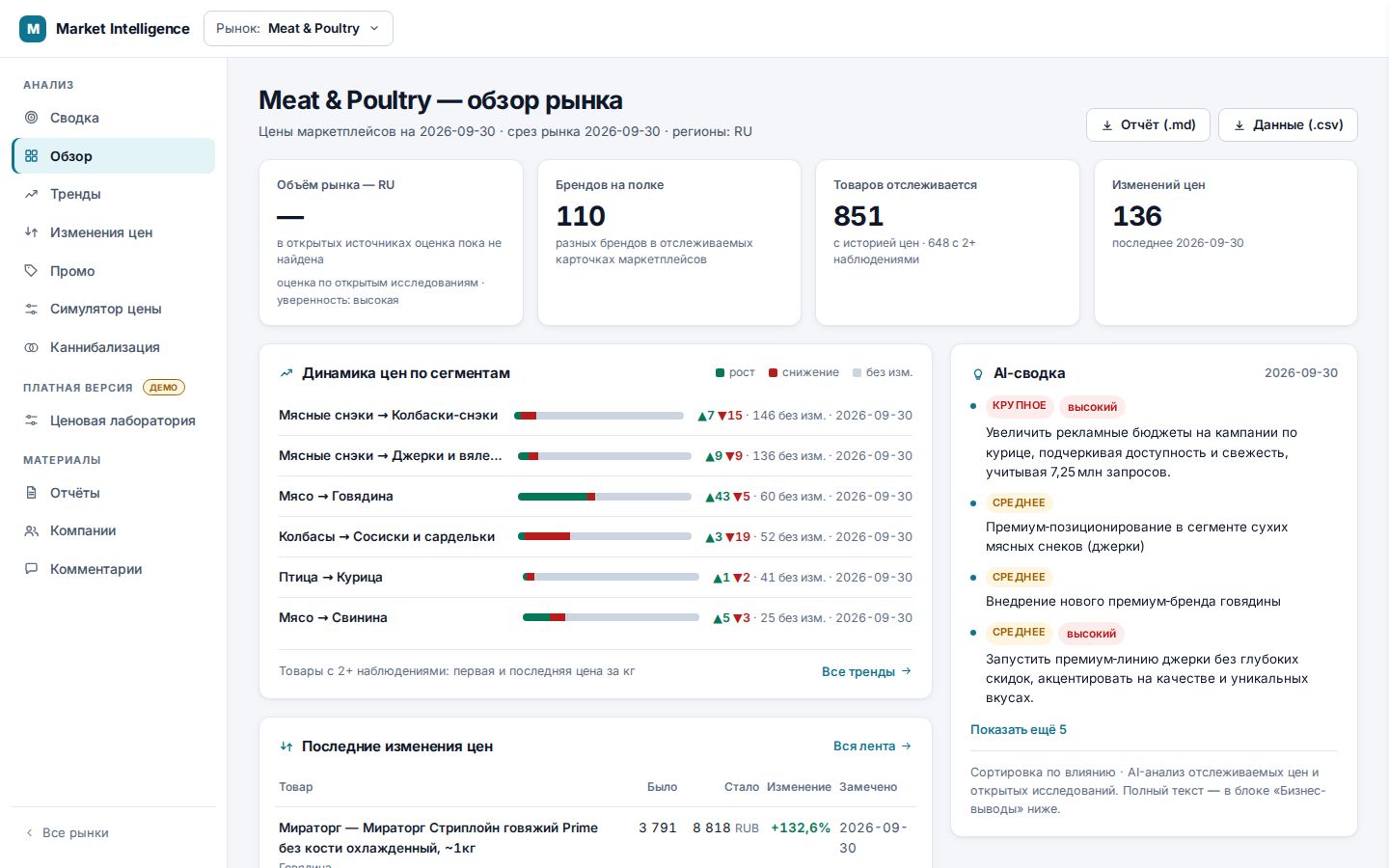Click the AI-сводка lightbulb icon
The width and height of the screenshot is (1389, 868).
pos(978,373)
